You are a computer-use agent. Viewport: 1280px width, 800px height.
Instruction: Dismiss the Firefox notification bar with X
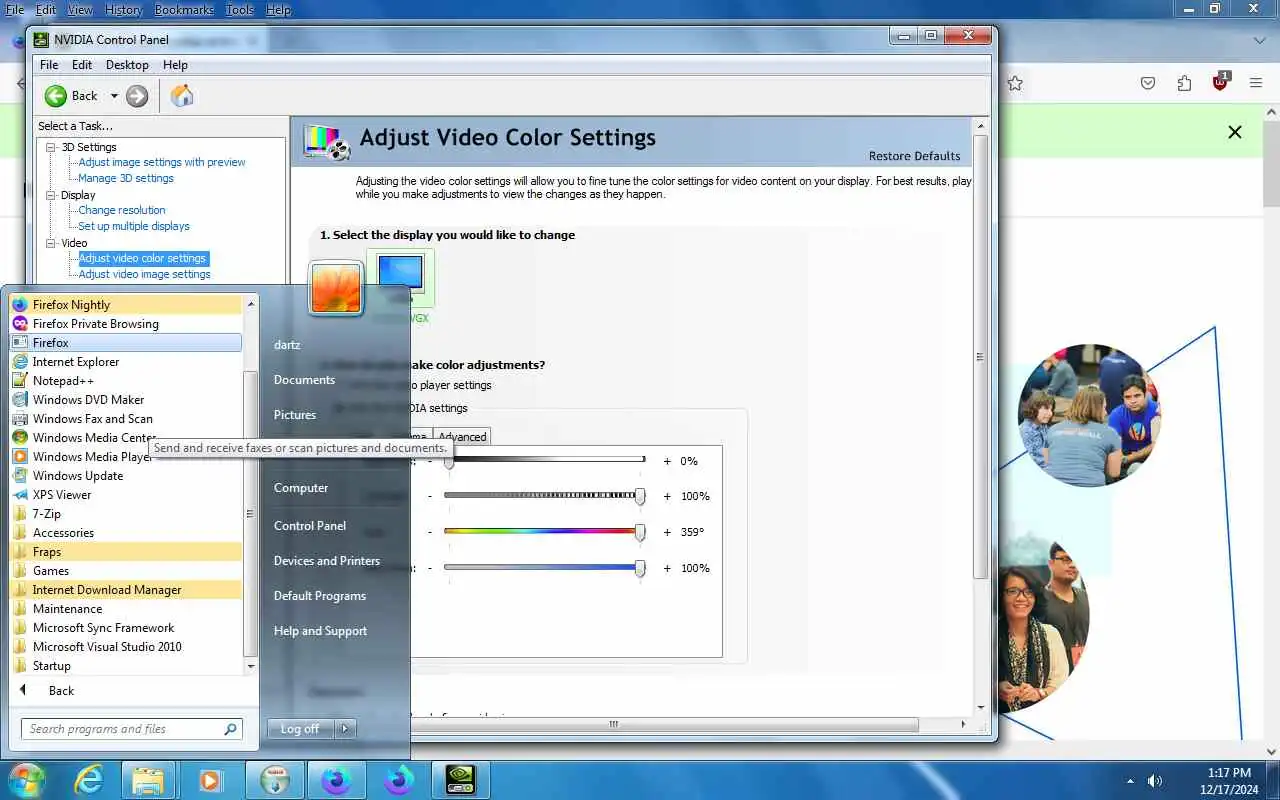click(1235, 132)
